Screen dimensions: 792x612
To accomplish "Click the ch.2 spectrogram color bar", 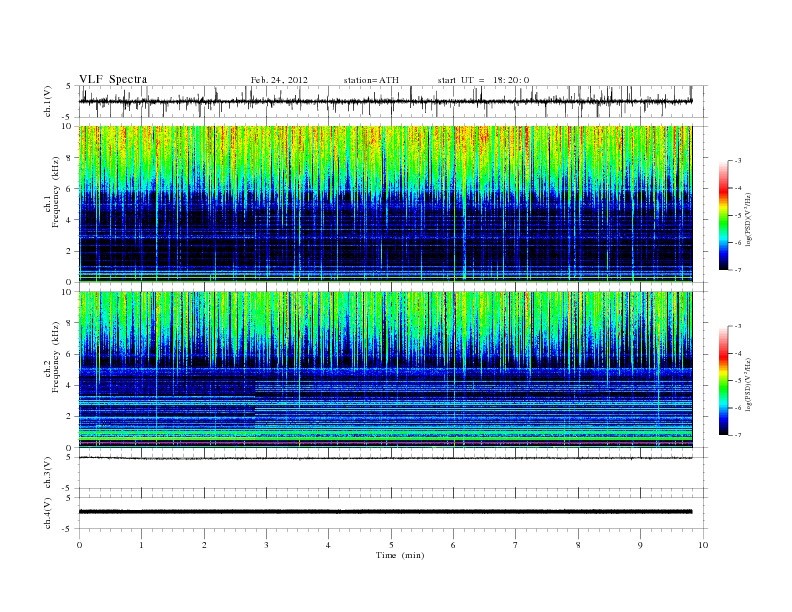I will [724, 380].
